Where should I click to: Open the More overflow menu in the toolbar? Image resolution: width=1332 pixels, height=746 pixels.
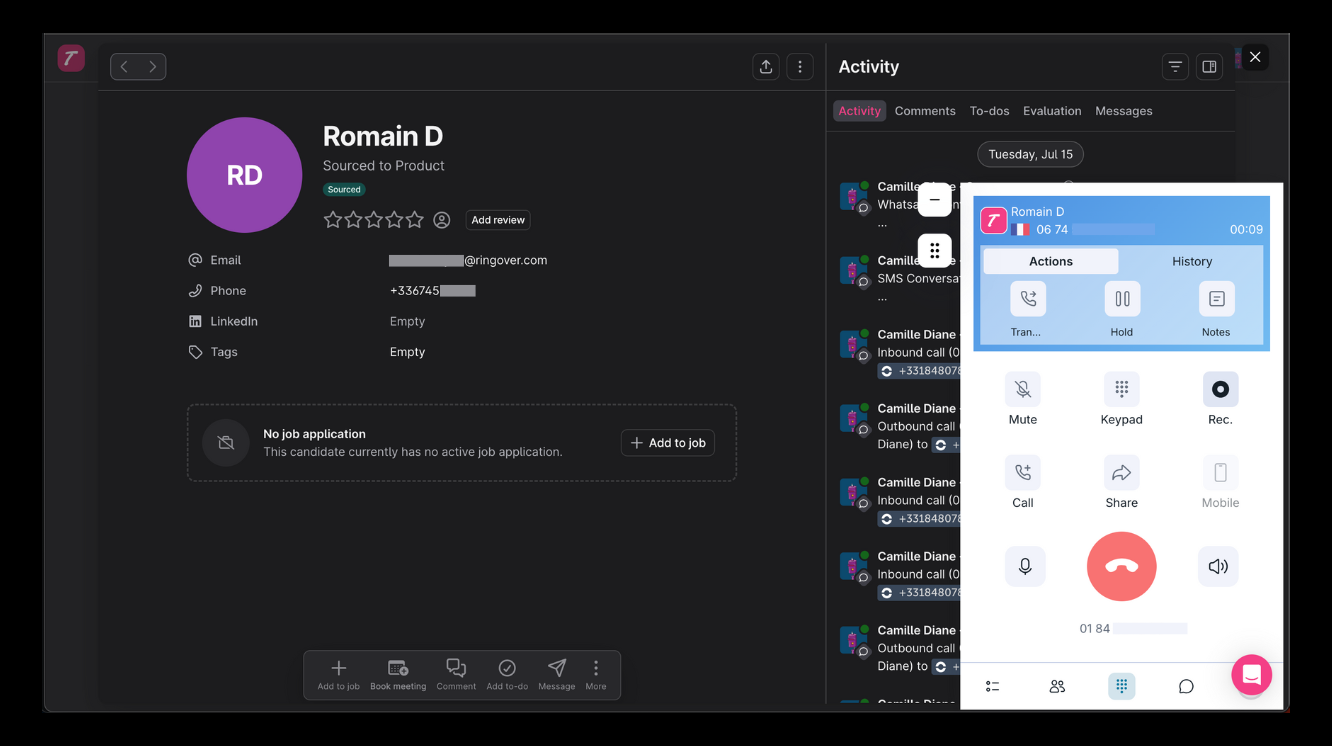click(x=596, y=674)
